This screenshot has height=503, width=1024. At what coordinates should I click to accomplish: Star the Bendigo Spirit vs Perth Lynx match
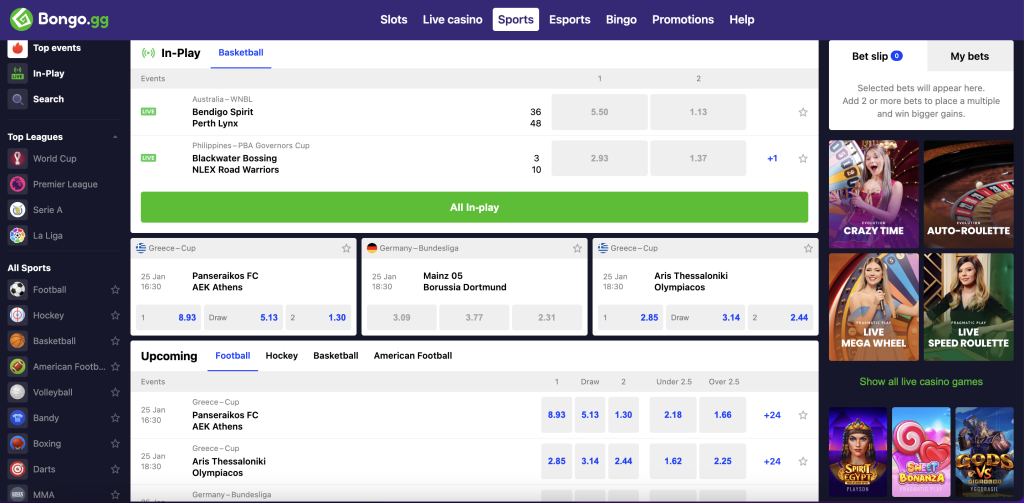click(803, 112)
